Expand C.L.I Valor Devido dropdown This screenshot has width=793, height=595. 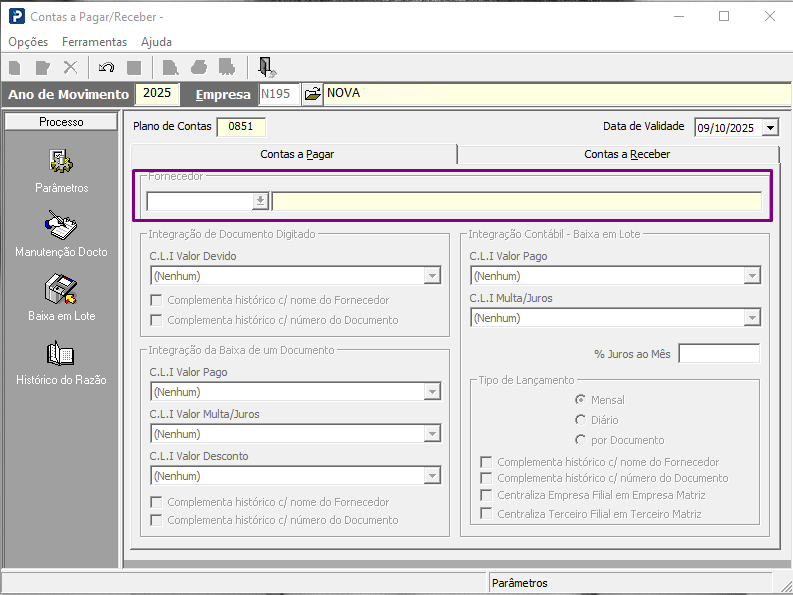point(432,276)
